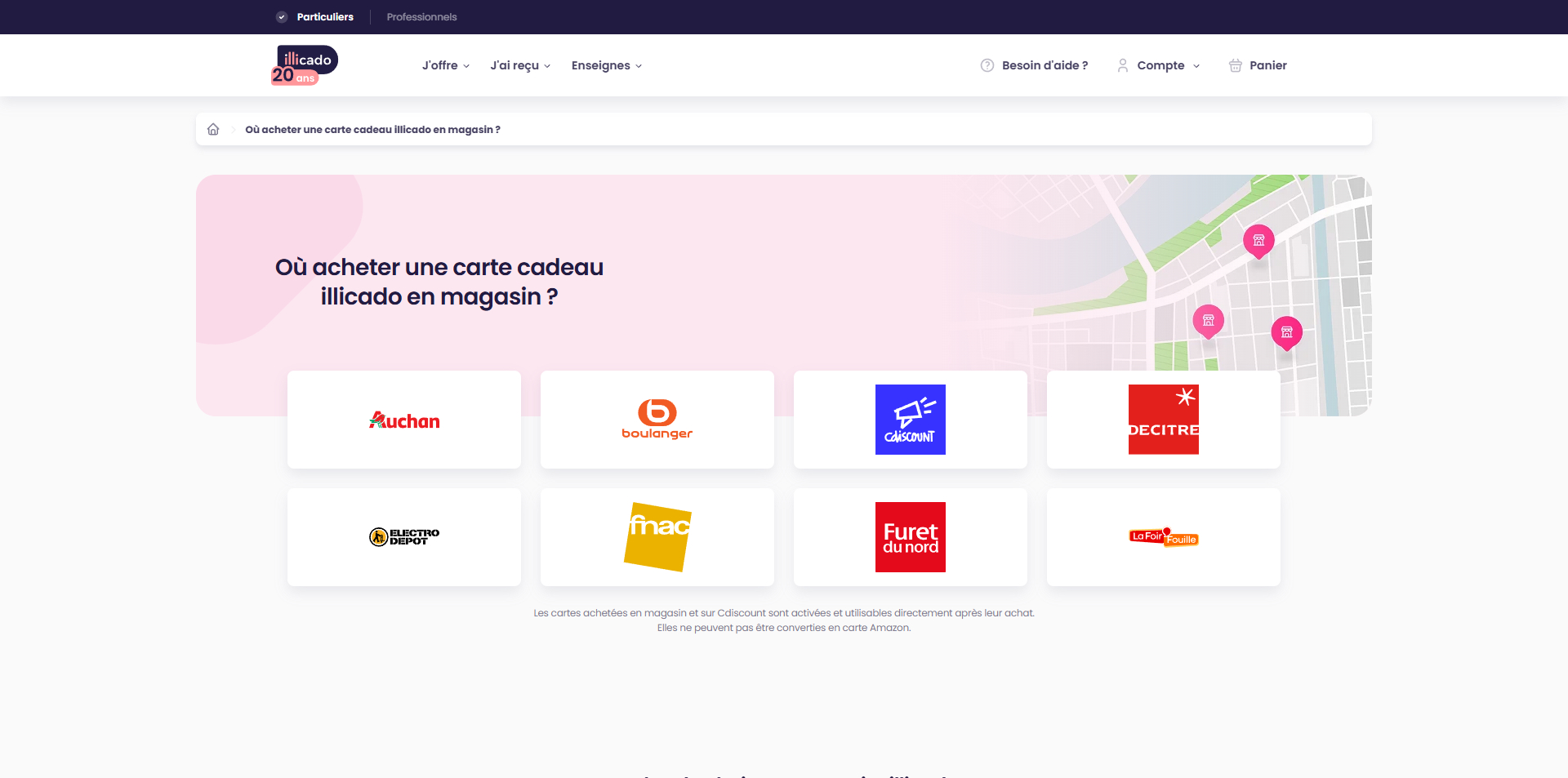Viewport: 1568px width, 778px height.
Task: Open Besoin d'aide ? link
Action: [1035, 65]
